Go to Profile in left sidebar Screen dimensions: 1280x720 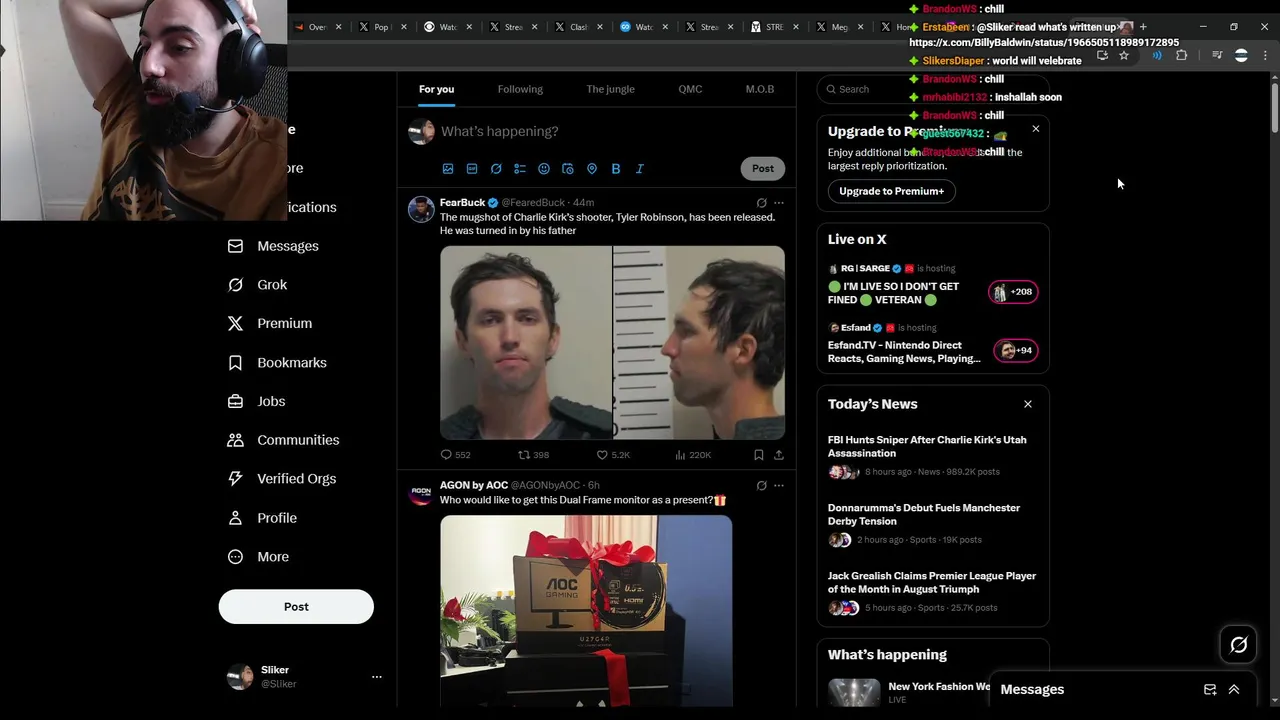coord(262,518)
